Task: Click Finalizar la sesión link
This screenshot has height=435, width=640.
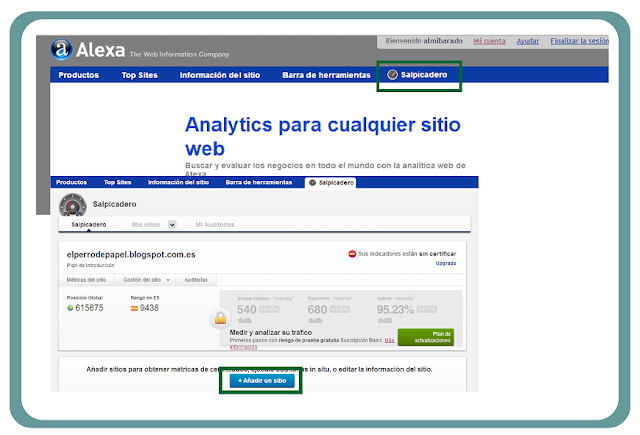Action: [x=579, y=41]
